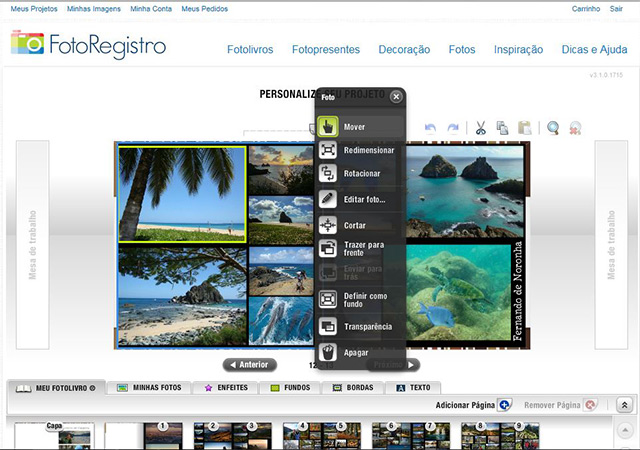Select the rocky beach photo under tree
Screen dimensions: 640x450
tap(182, 296)
